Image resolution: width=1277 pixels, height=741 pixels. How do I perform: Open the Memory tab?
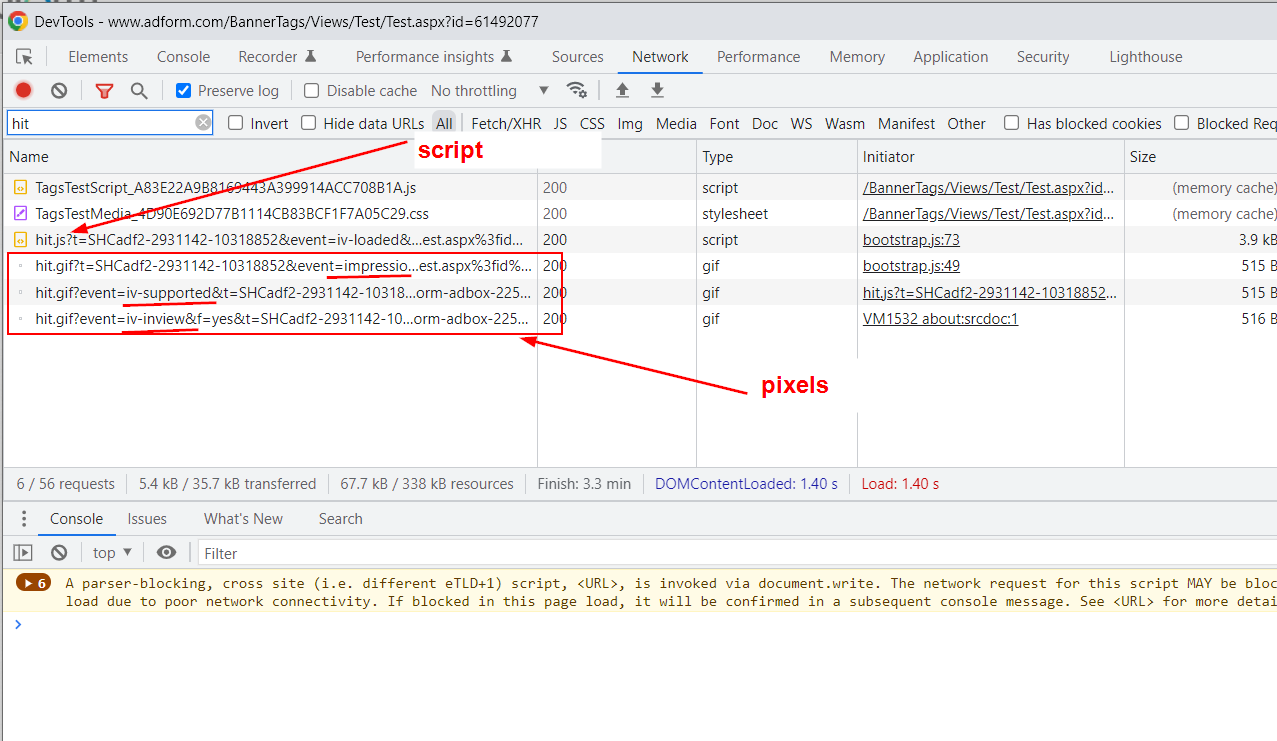point(857,57)
